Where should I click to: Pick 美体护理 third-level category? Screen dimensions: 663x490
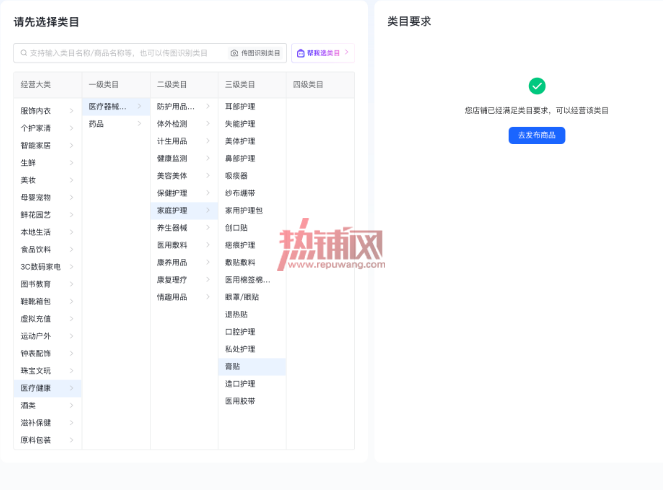click(252, 141)
